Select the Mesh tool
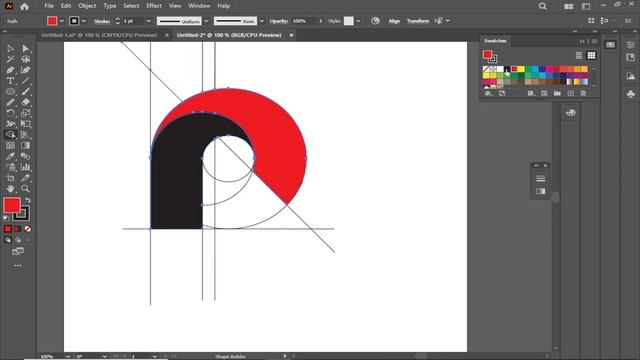Screen dimensions: 640x360 tap(10, 145)
